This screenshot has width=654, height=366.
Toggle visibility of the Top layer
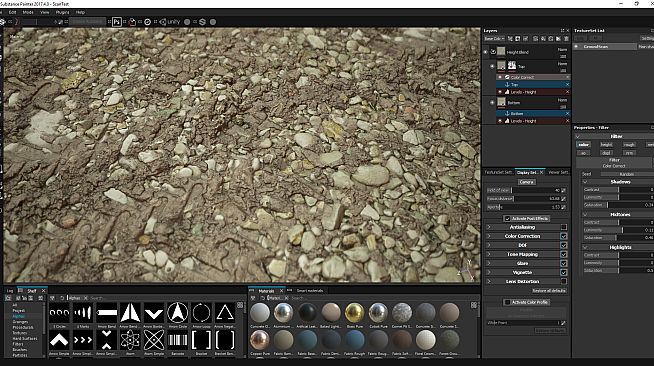(x=492, y=66)
